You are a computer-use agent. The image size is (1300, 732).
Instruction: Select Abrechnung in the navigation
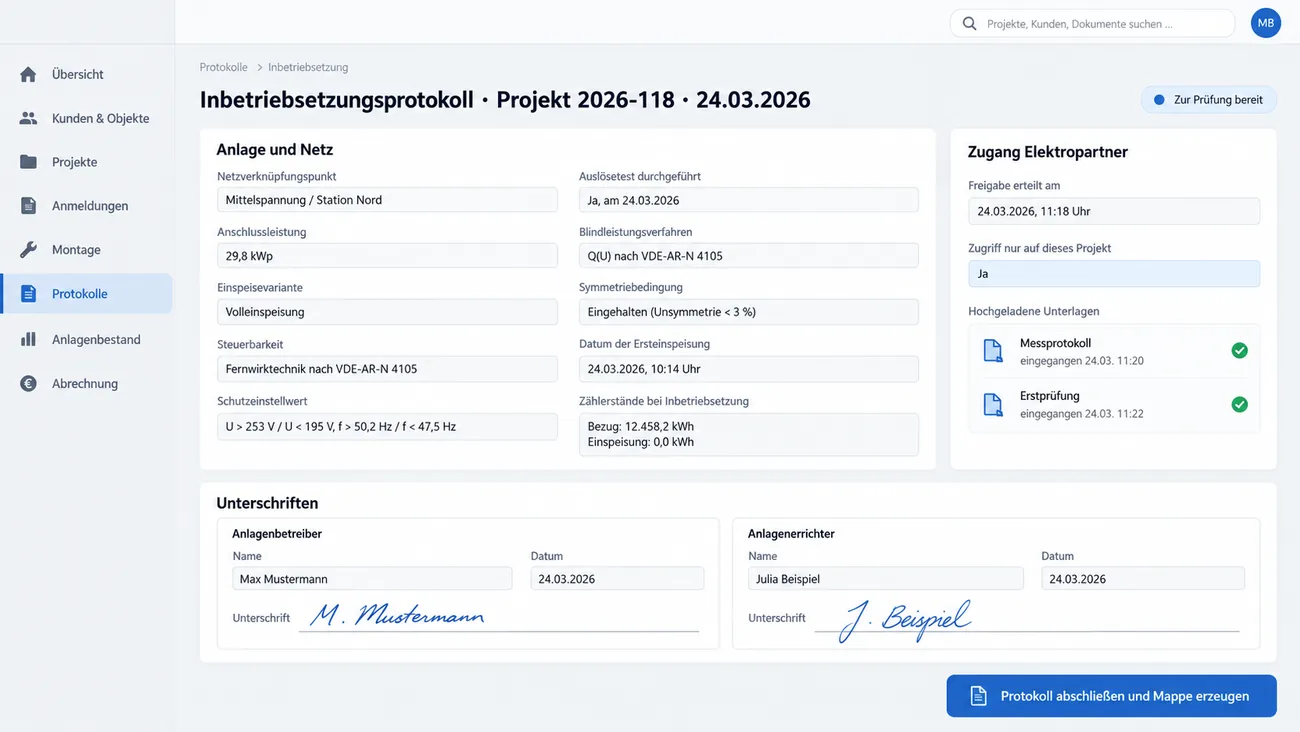click(86, 383)
